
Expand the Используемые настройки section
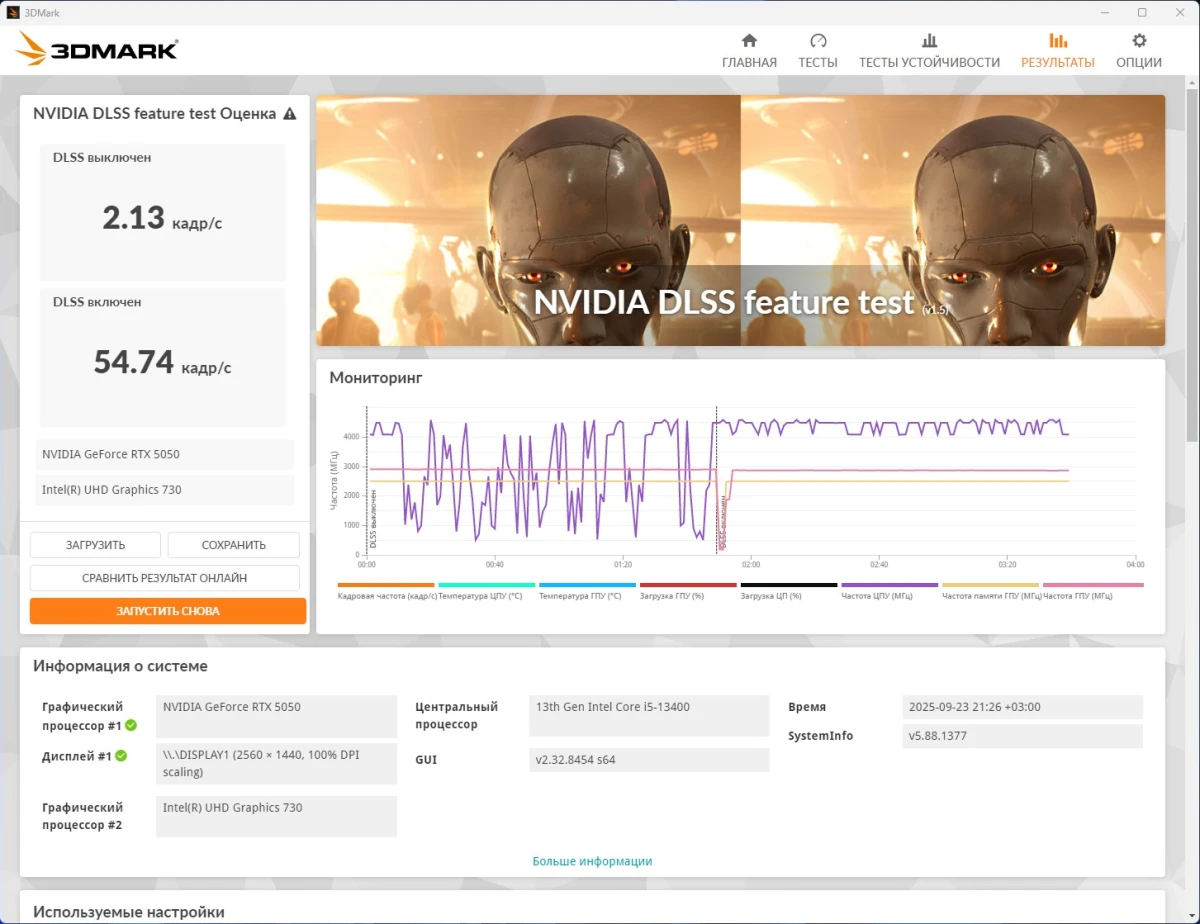(x=129, y=911)
